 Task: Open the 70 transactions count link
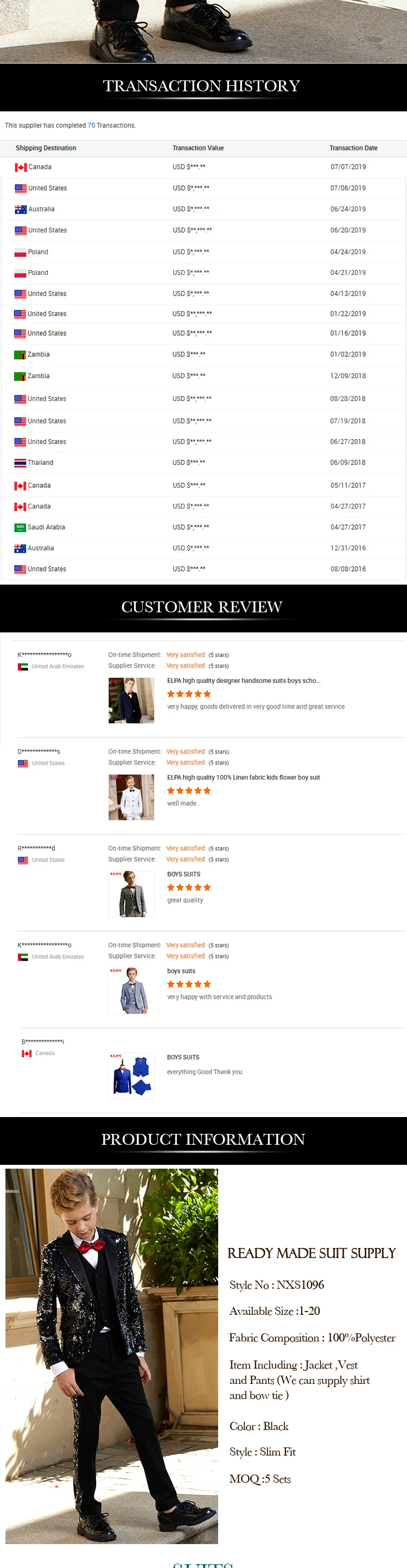[x=91, y=126]
